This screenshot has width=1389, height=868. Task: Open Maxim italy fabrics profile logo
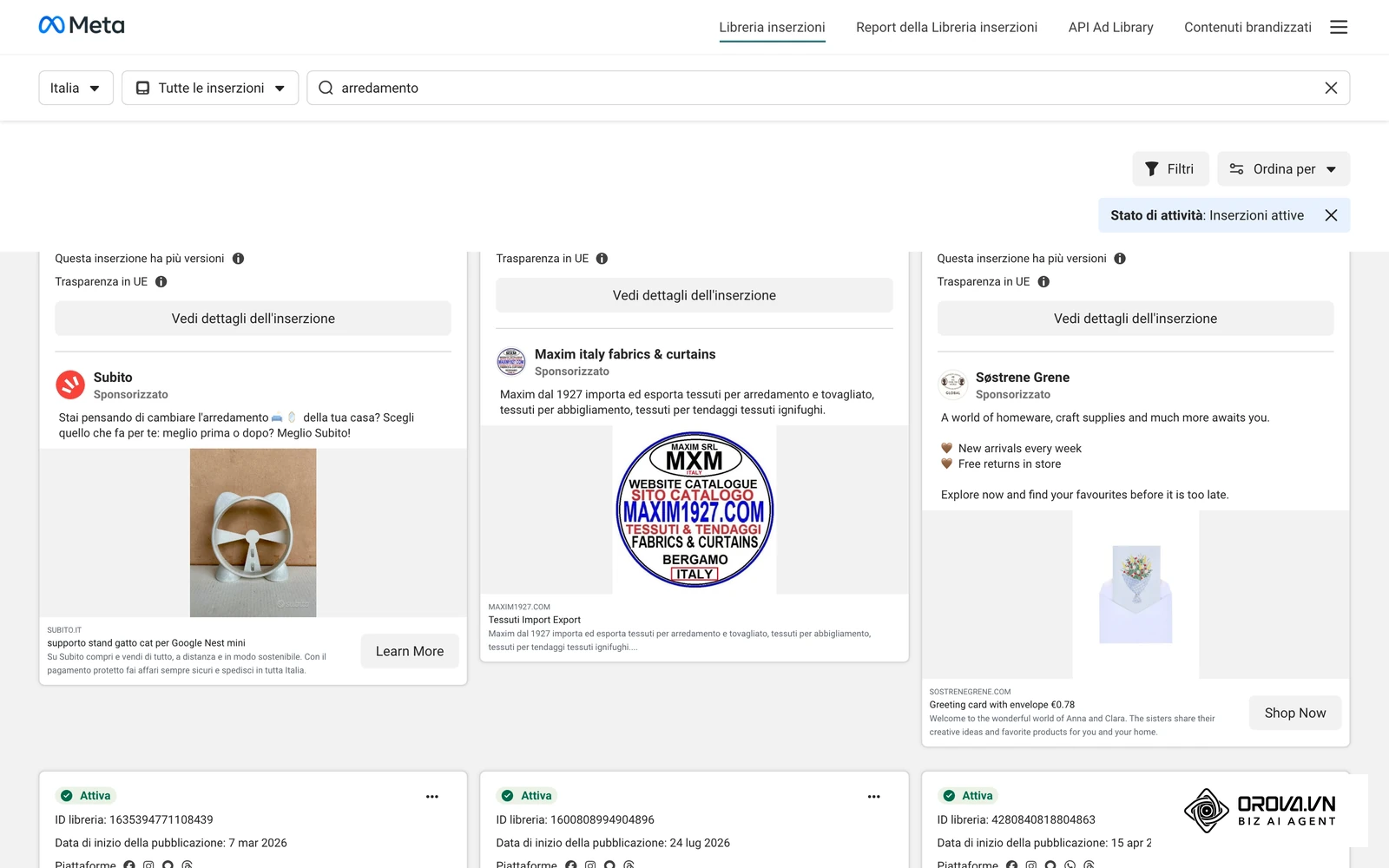coord(511,361)
